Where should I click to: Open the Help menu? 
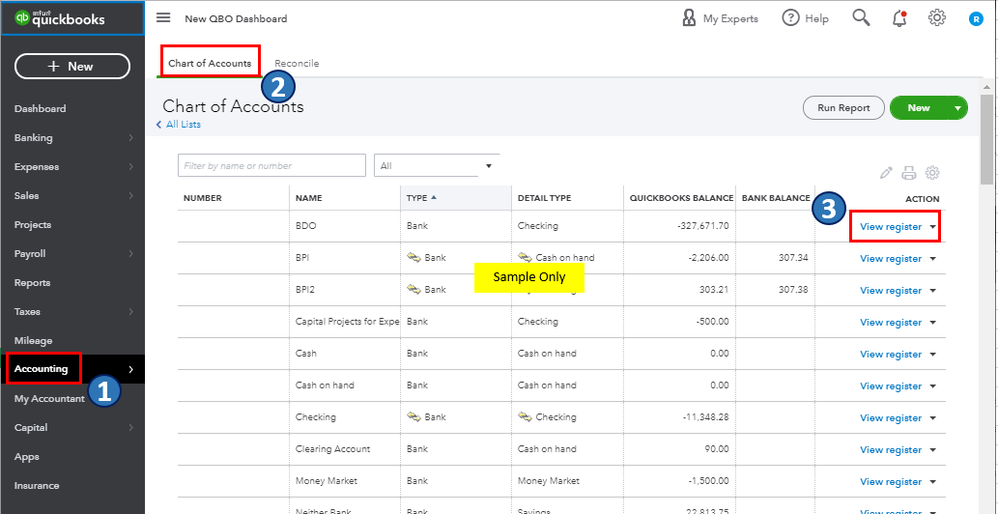click(805, 18)
